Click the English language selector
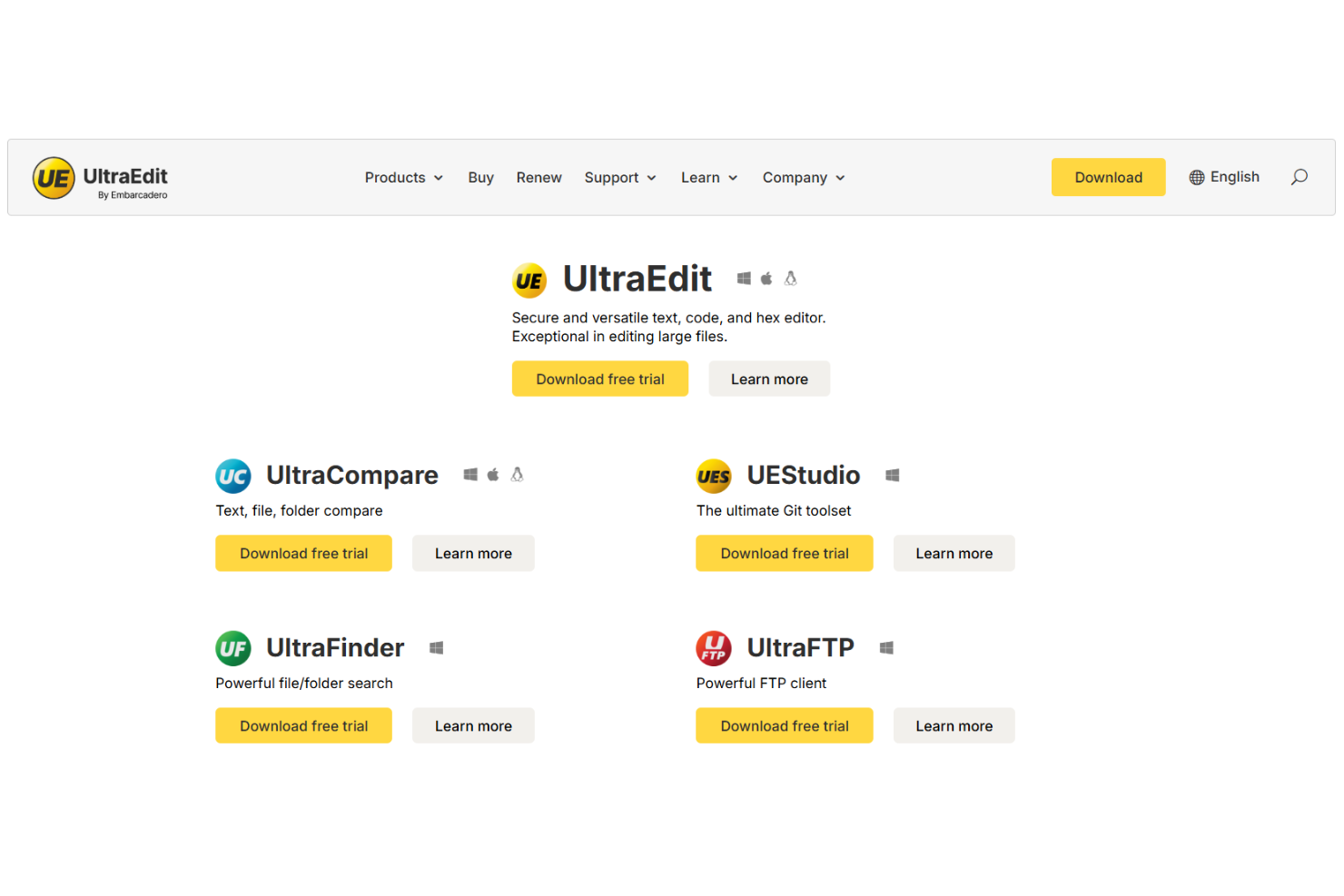 click(x=1235, y=177)
